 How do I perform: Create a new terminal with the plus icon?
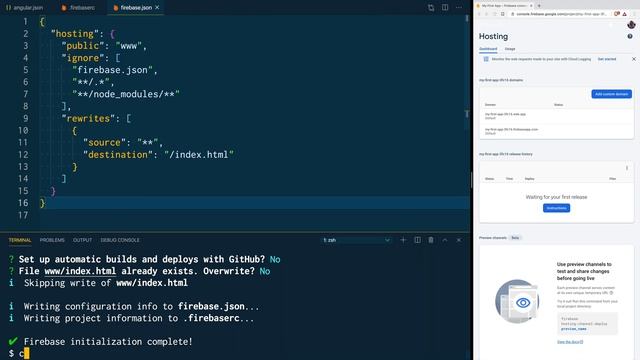pos(403,240)
